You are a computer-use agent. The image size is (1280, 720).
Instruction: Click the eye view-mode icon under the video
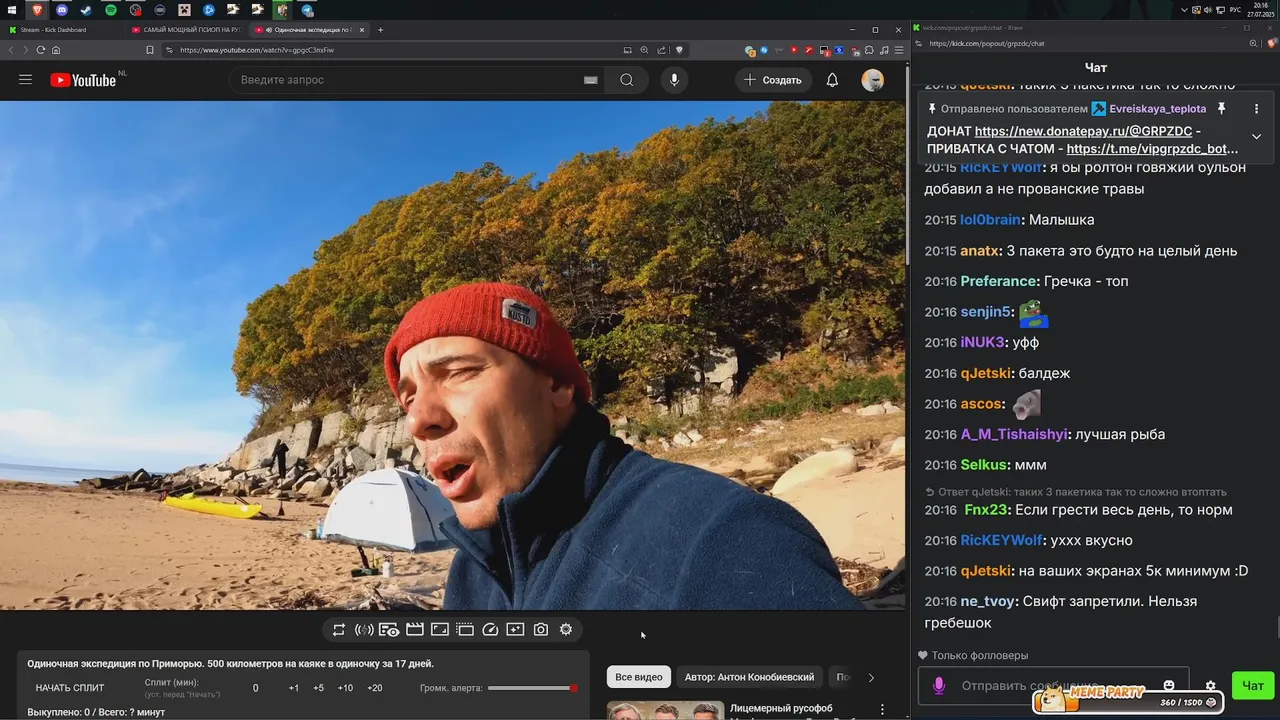(x=389, y=629)
